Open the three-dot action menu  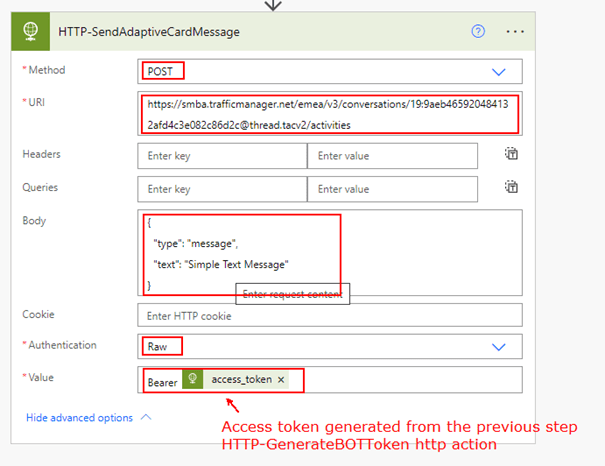[x=515, y=31]
